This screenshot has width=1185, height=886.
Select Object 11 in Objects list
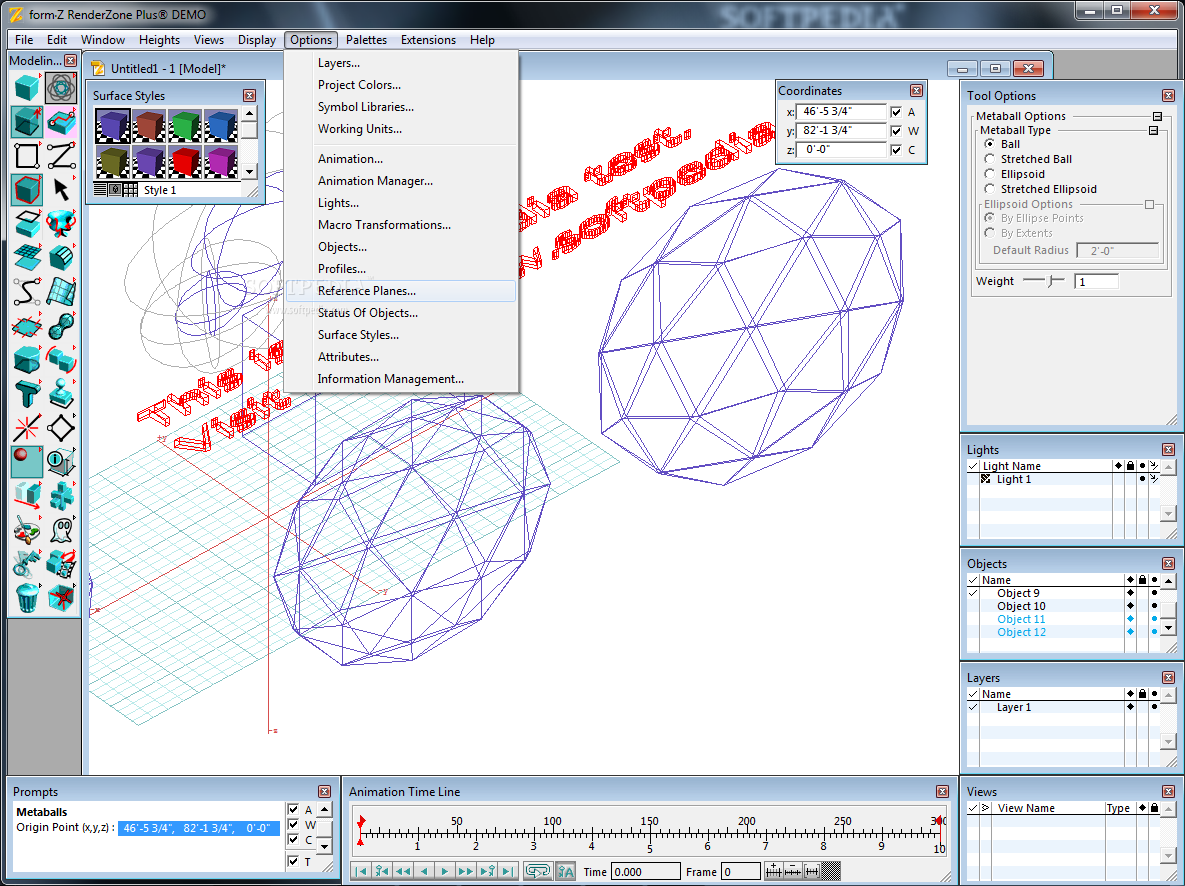(x=1021, y=619)
